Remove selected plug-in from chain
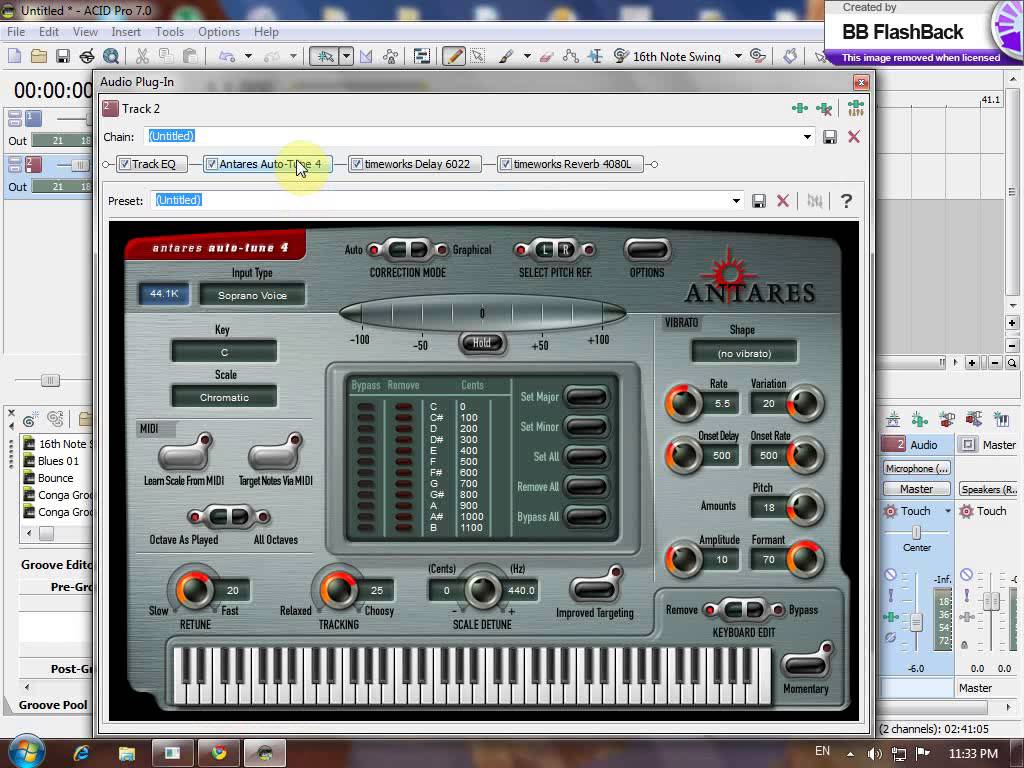The width and height of the screenshot is (1024, 768). tap(824, 108)
